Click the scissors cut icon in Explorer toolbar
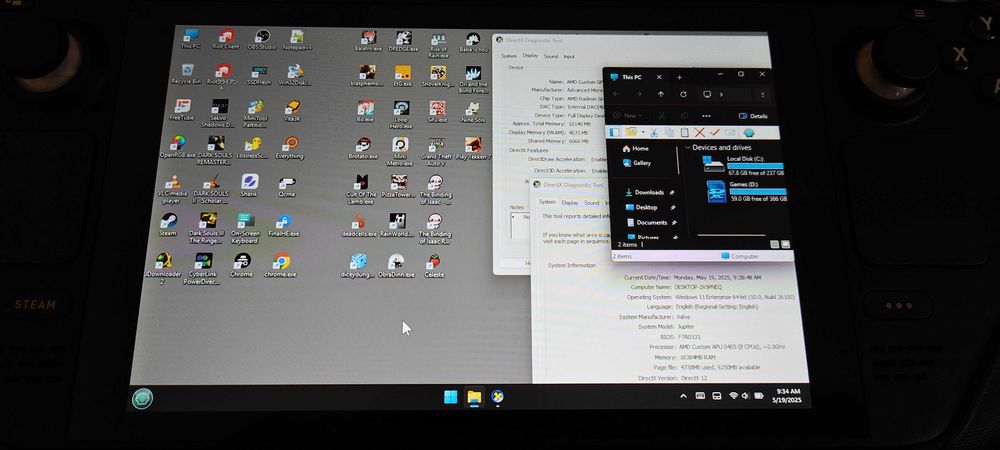Viewport: 1000px width, 450px height. click(654, 133)
